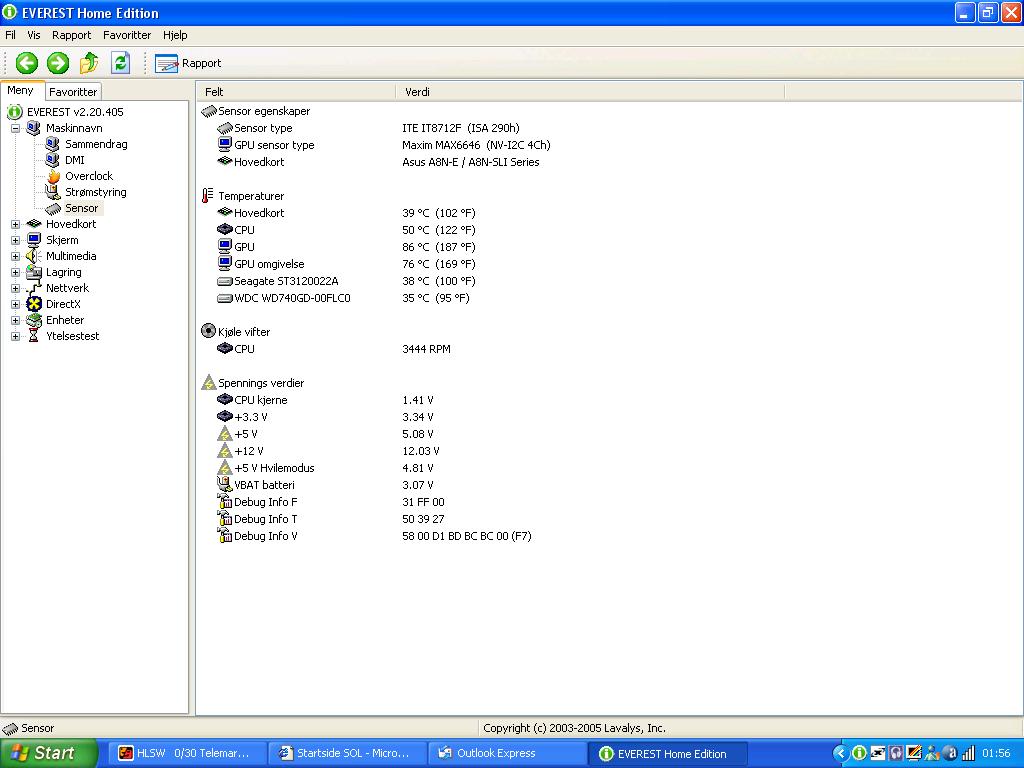Image resolution: width=1024 pixels, height=768 pixels.
Task: Switch to HLSW taskbar window
Action: (x=186, y=754)
